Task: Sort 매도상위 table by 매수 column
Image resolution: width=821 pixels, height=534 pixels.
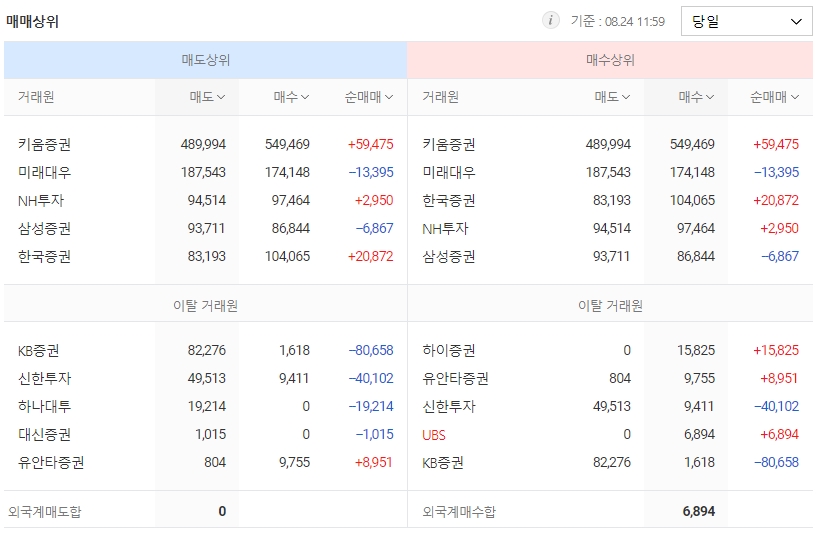Action: pos(291,97)
